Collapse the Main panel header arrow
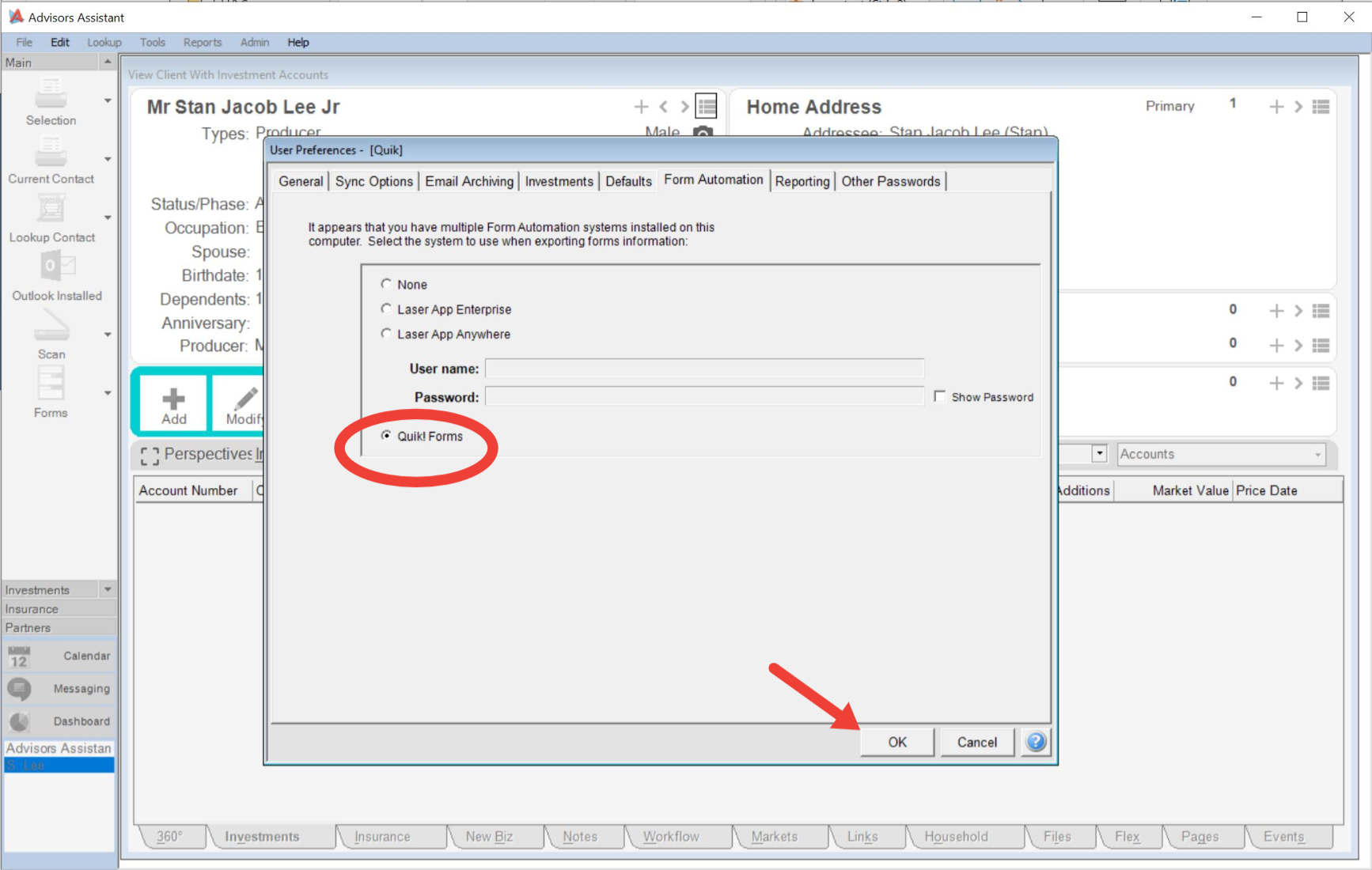Image resolution: width=1372 pixels, height=870 pixels. pyautogui.click(x=108, y=62)
